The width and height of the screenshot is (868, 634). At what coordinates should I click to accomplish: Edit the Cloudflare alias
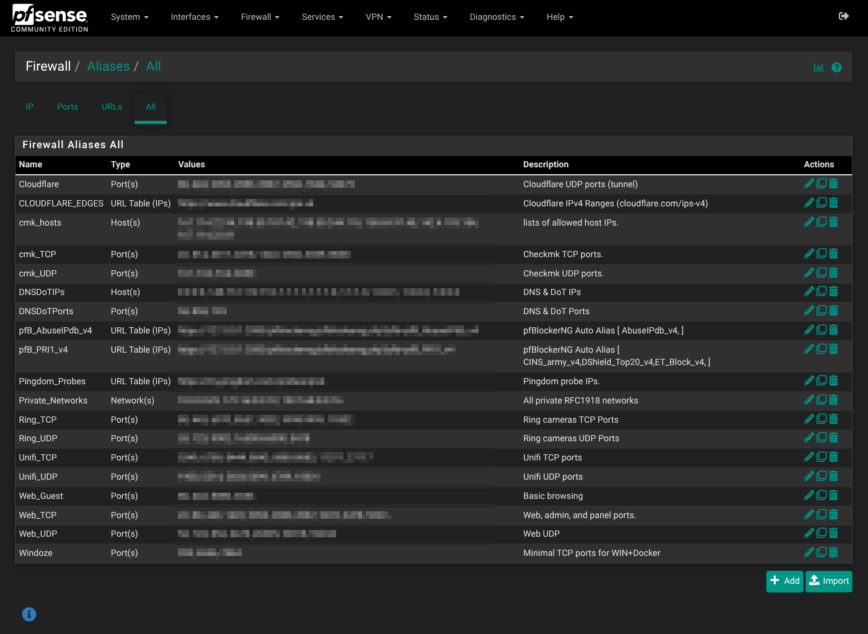click(809, 183)
